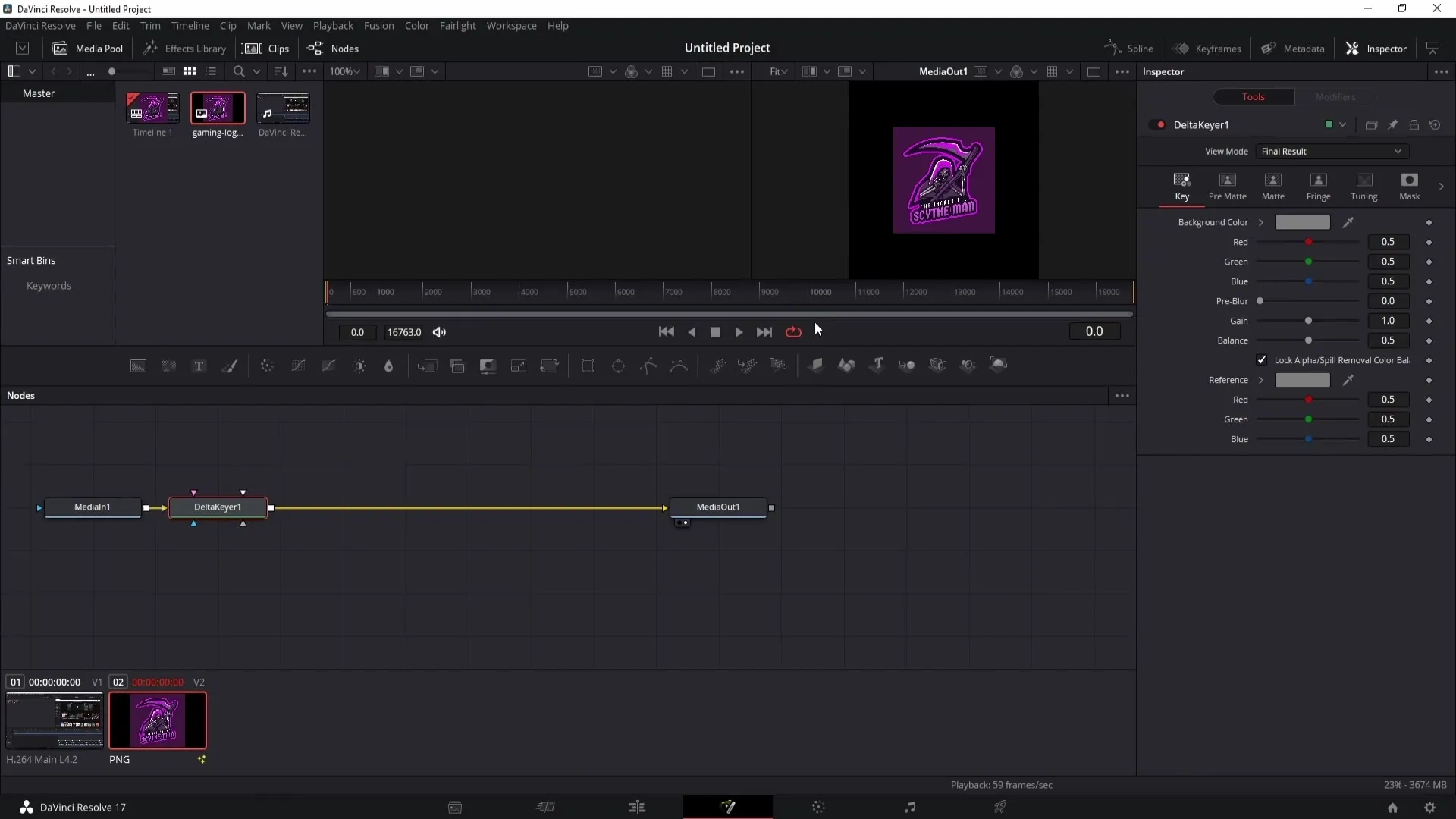Viewport: 1456px width, 819px height.
Task: Open the Fusion menu in menu bar
Action: coord(379,25)
